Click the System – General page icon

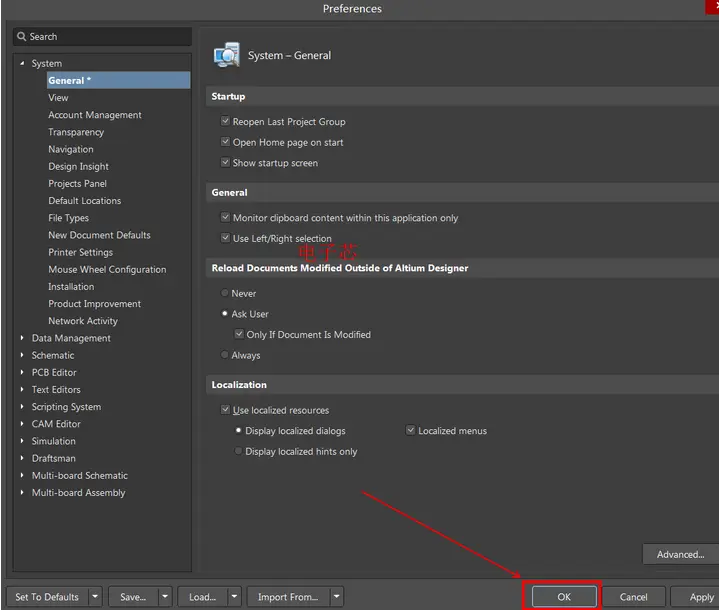pos(227,55)
